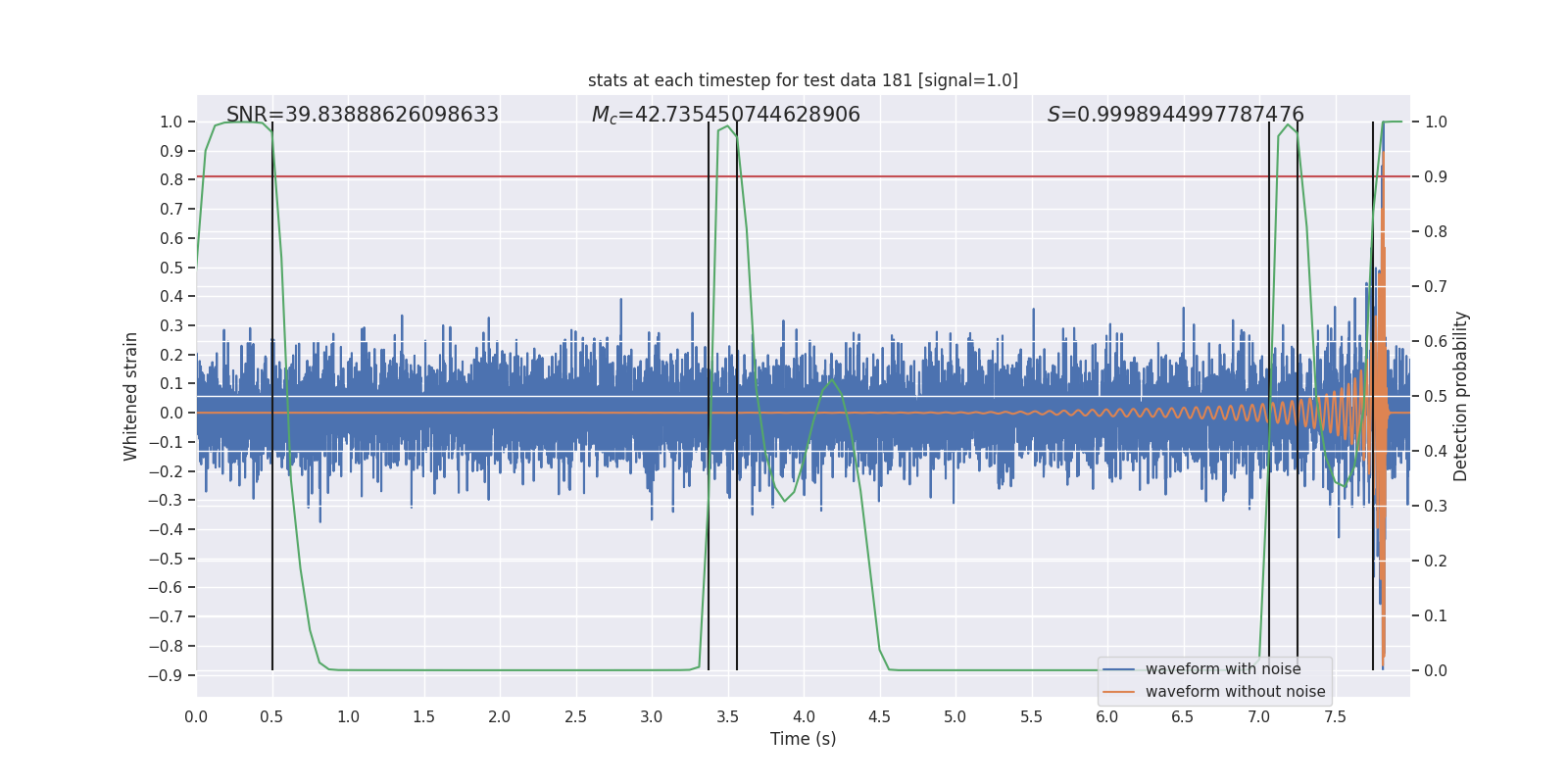Viewport: 1568px width, 784px height.
Task: Select the 0.0 tick on Whitened strain axis
Action: click(x=171, y=413)
